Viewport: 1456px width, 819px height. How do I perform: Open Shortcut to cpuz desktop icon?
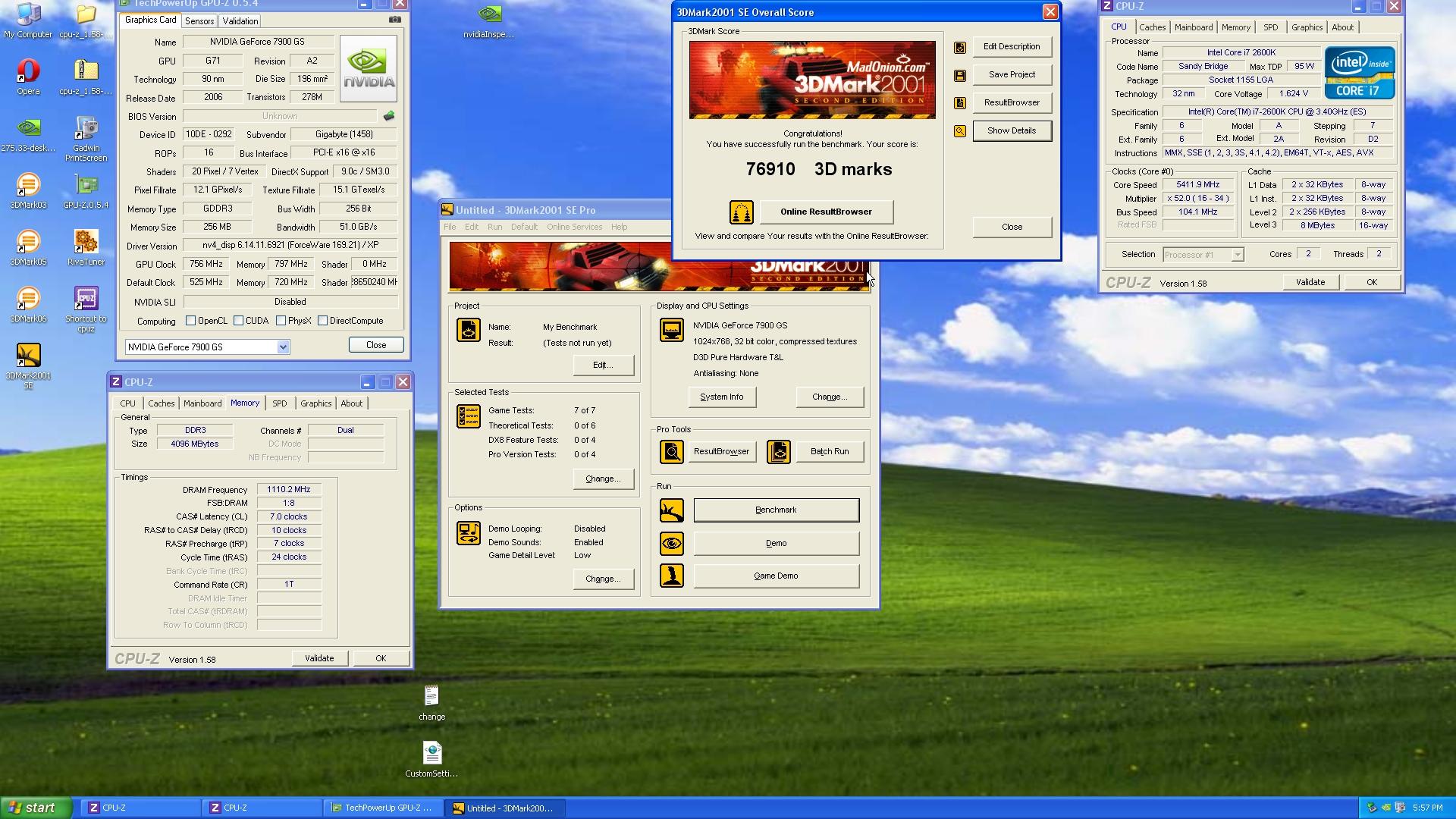coord(86,309)
